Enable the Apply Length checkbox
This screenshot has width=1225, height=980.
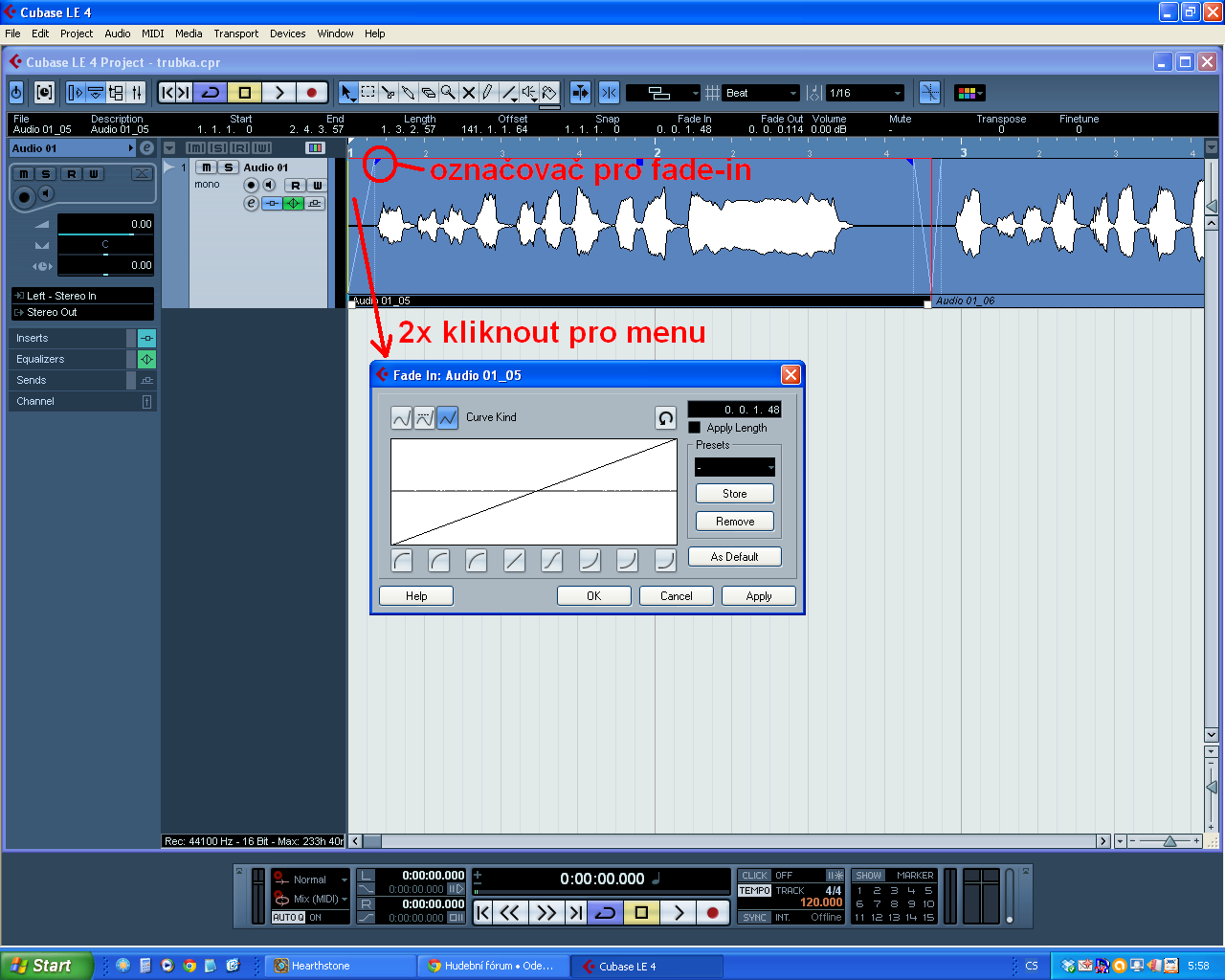[695, 428]
